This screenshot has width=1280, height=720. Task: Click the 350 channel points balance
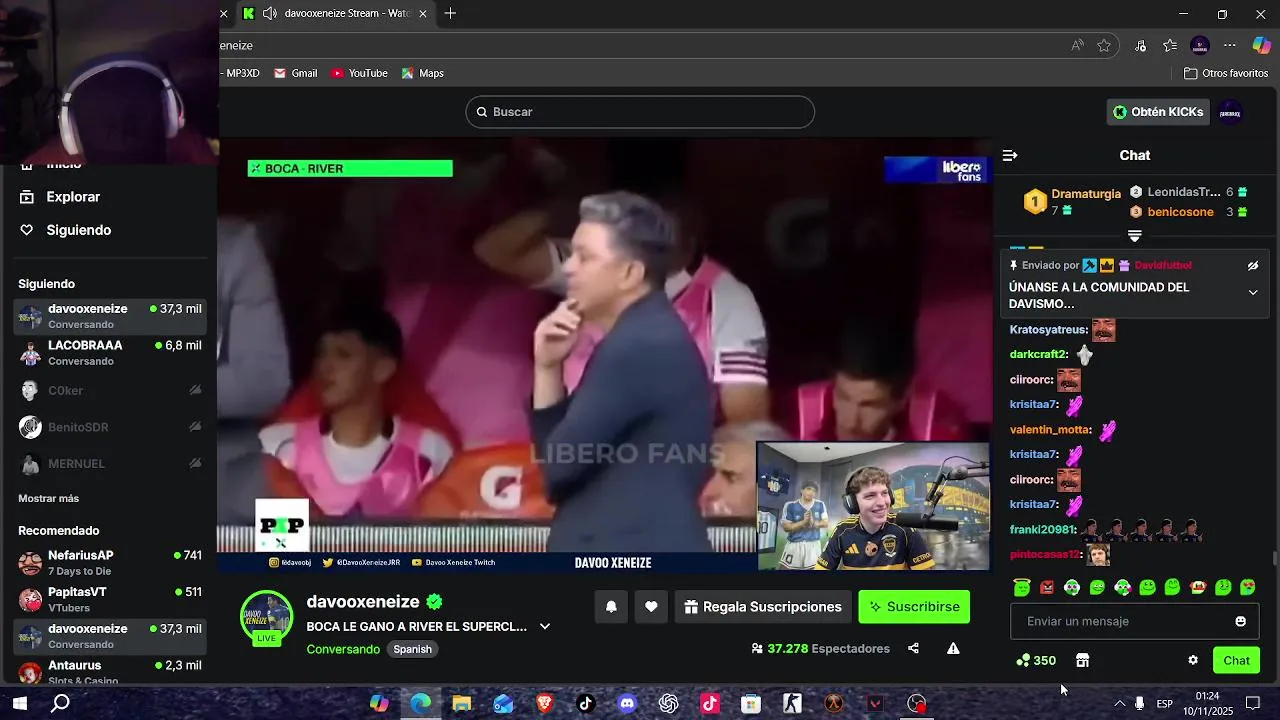pyautogui.click(x=1036, y=660)
